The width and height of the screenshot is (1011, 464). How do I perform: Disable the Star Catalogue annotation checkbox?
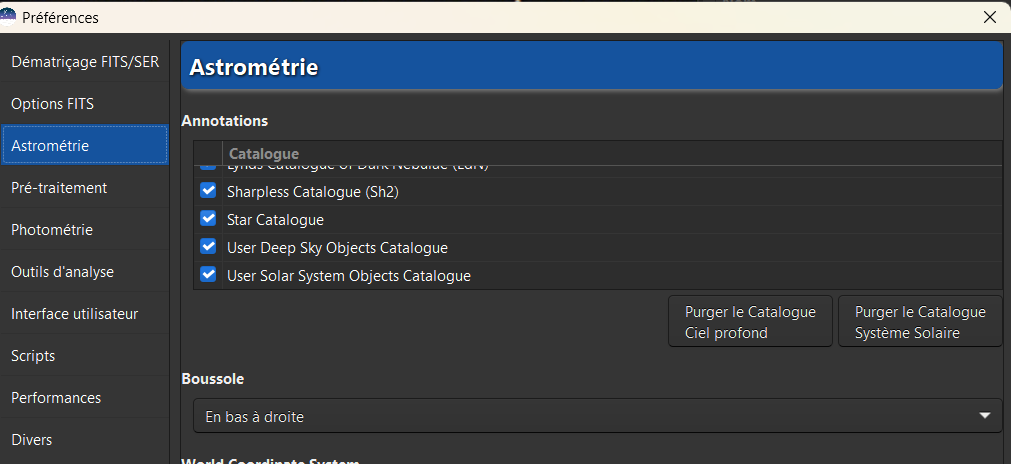(x=208, y=219)
